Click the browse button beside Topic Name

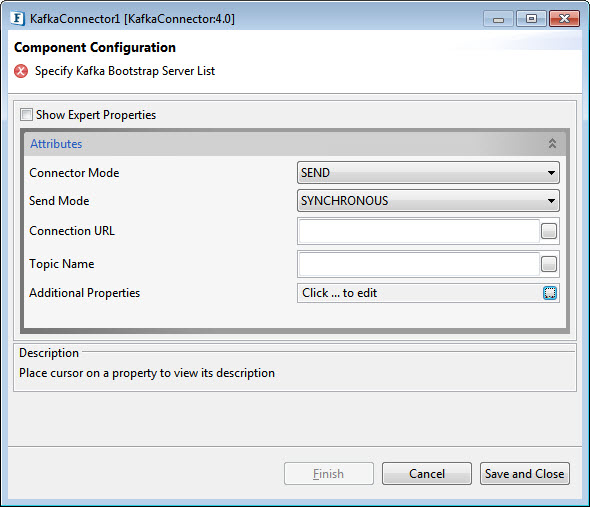(549, 264)
